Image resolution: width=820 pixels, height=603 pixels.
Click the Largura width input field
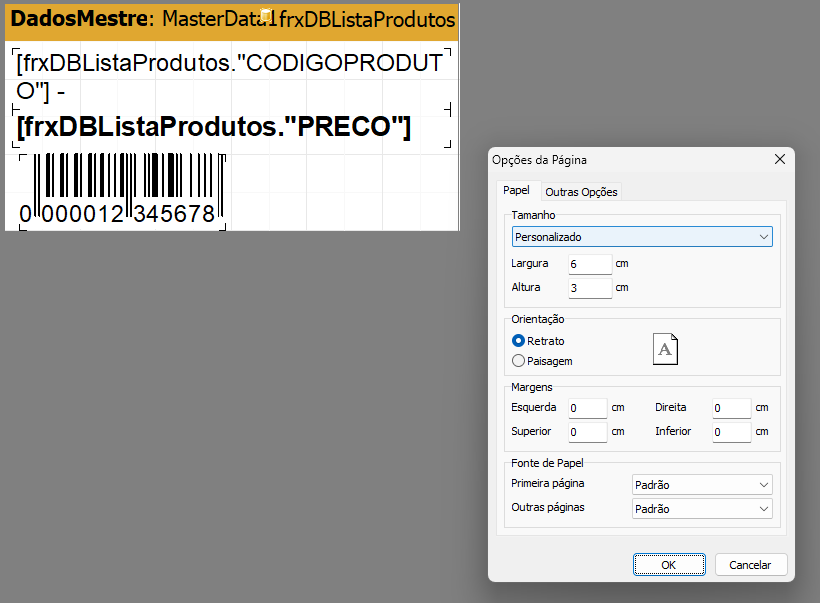[590, 264]
